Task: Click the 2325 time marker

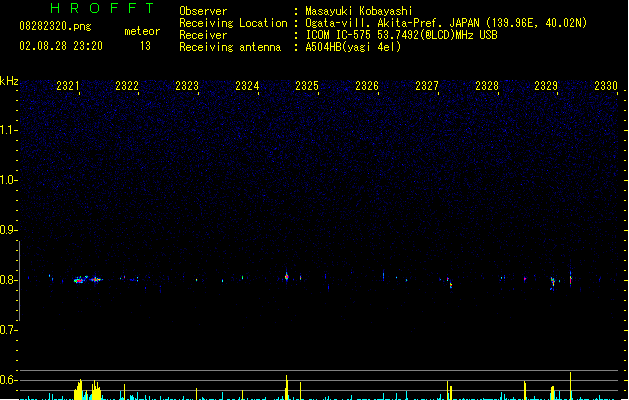Action: coord(307,86)
